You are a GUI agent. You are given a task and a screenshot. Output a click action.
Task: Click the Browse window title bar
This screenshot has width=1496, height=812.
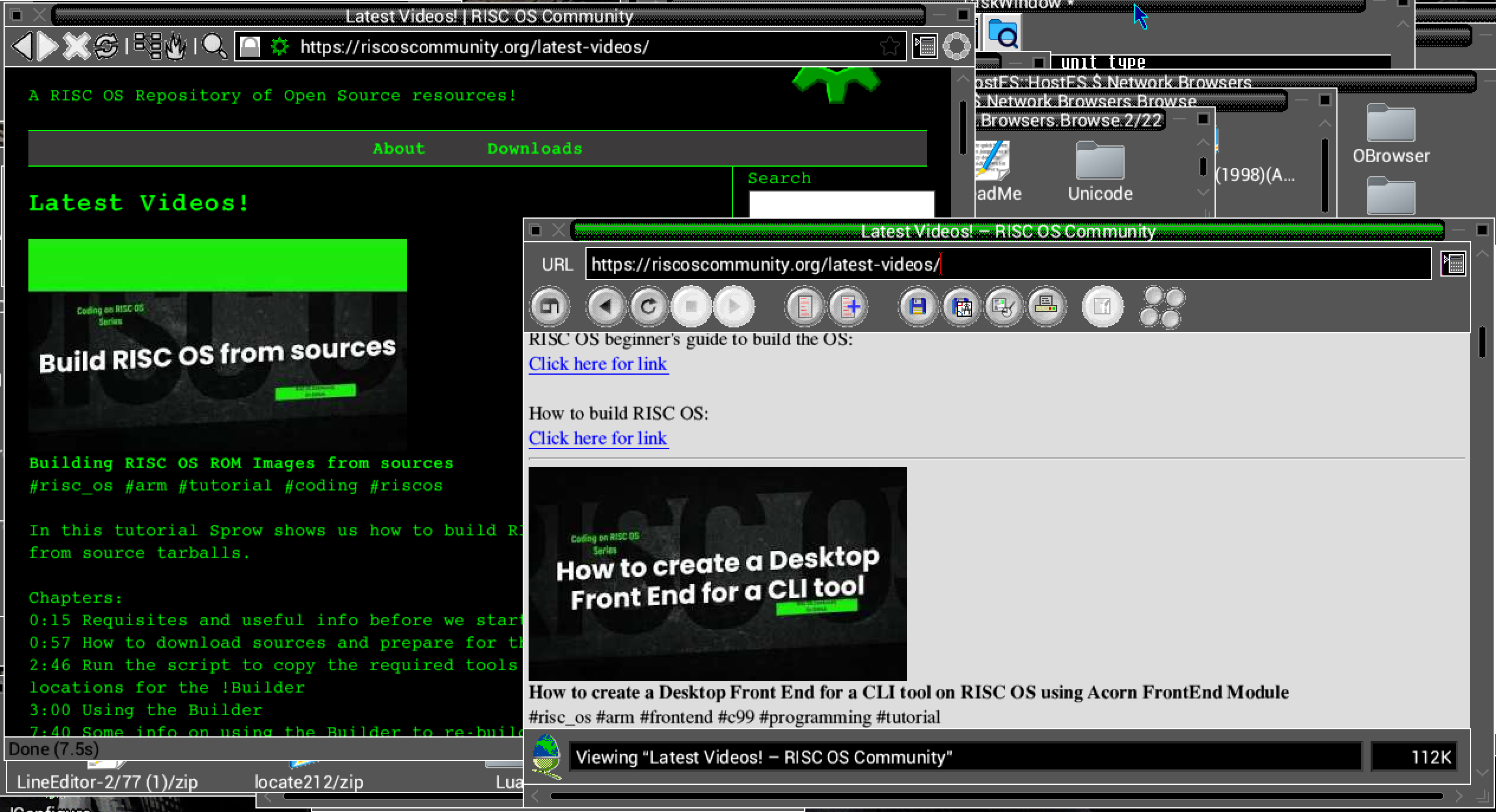1008,231
